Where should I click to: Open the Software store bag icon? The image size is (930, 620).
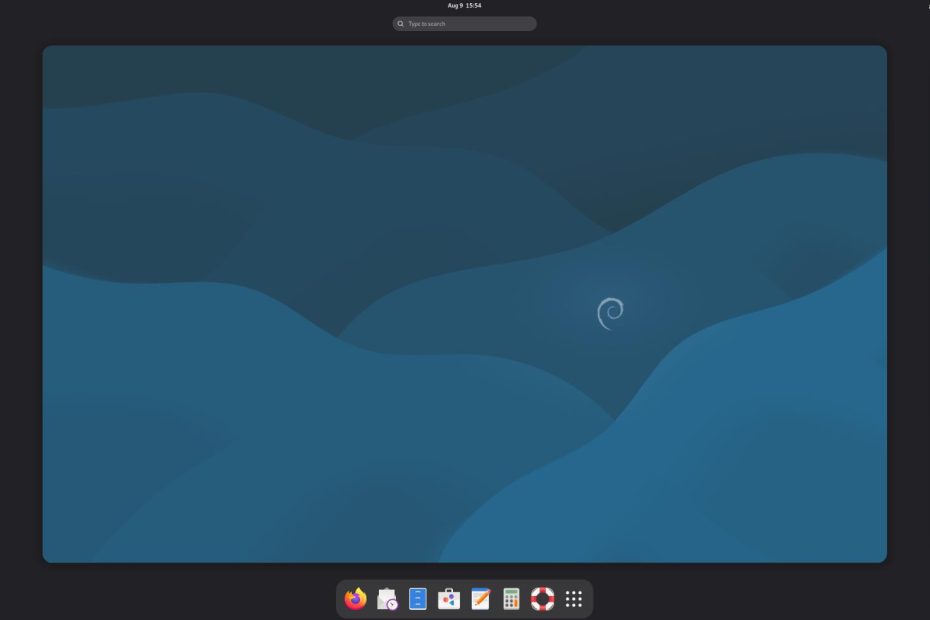pos(449,599)
